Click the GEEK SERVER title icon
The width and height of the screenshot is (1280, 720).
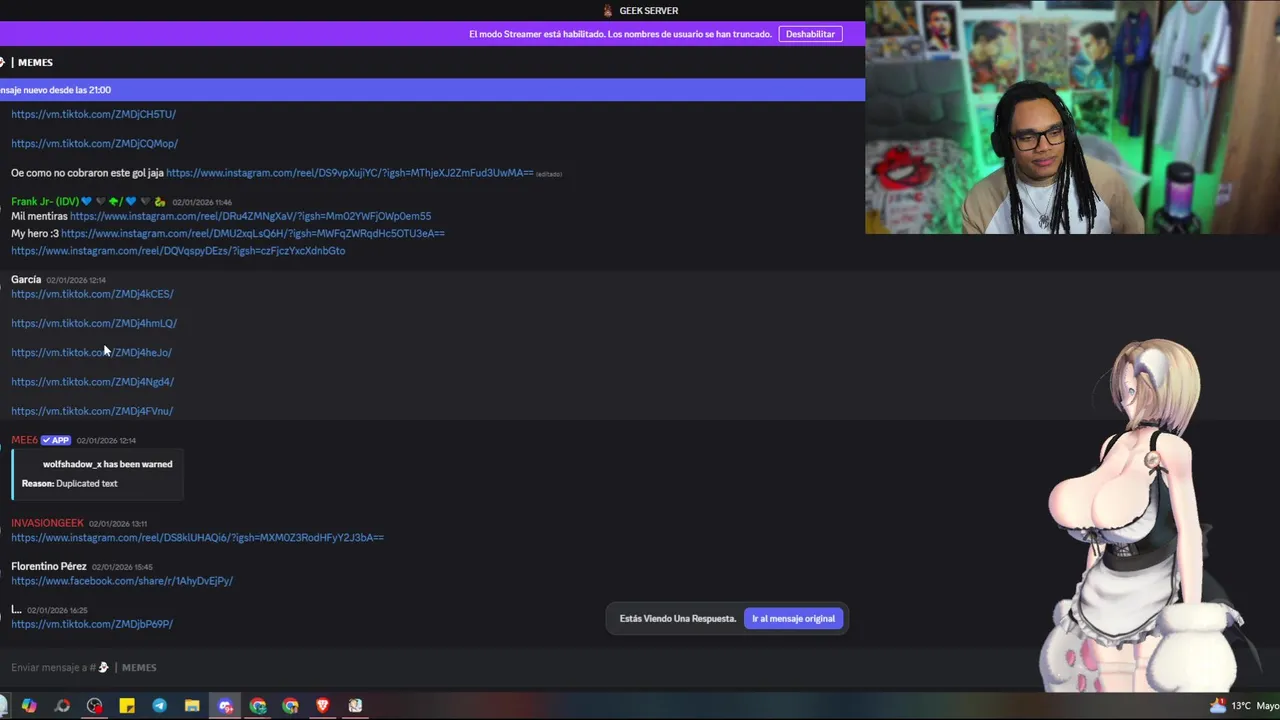click(607, 10)
